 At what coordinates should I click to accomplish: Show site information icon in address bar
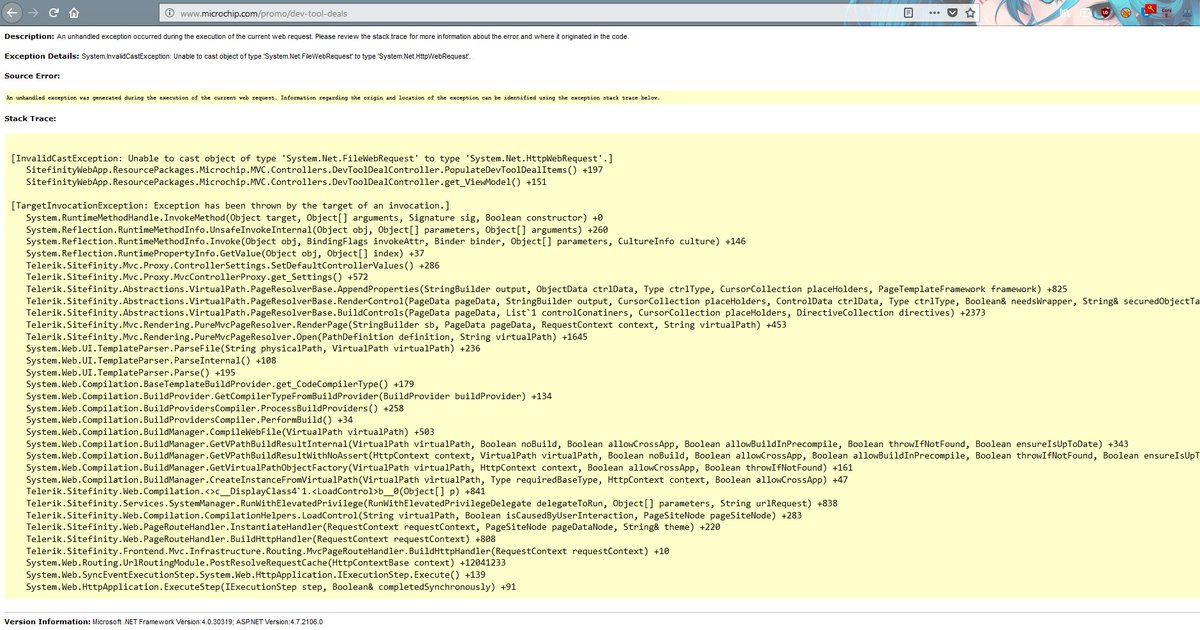(x=171, y=14)
